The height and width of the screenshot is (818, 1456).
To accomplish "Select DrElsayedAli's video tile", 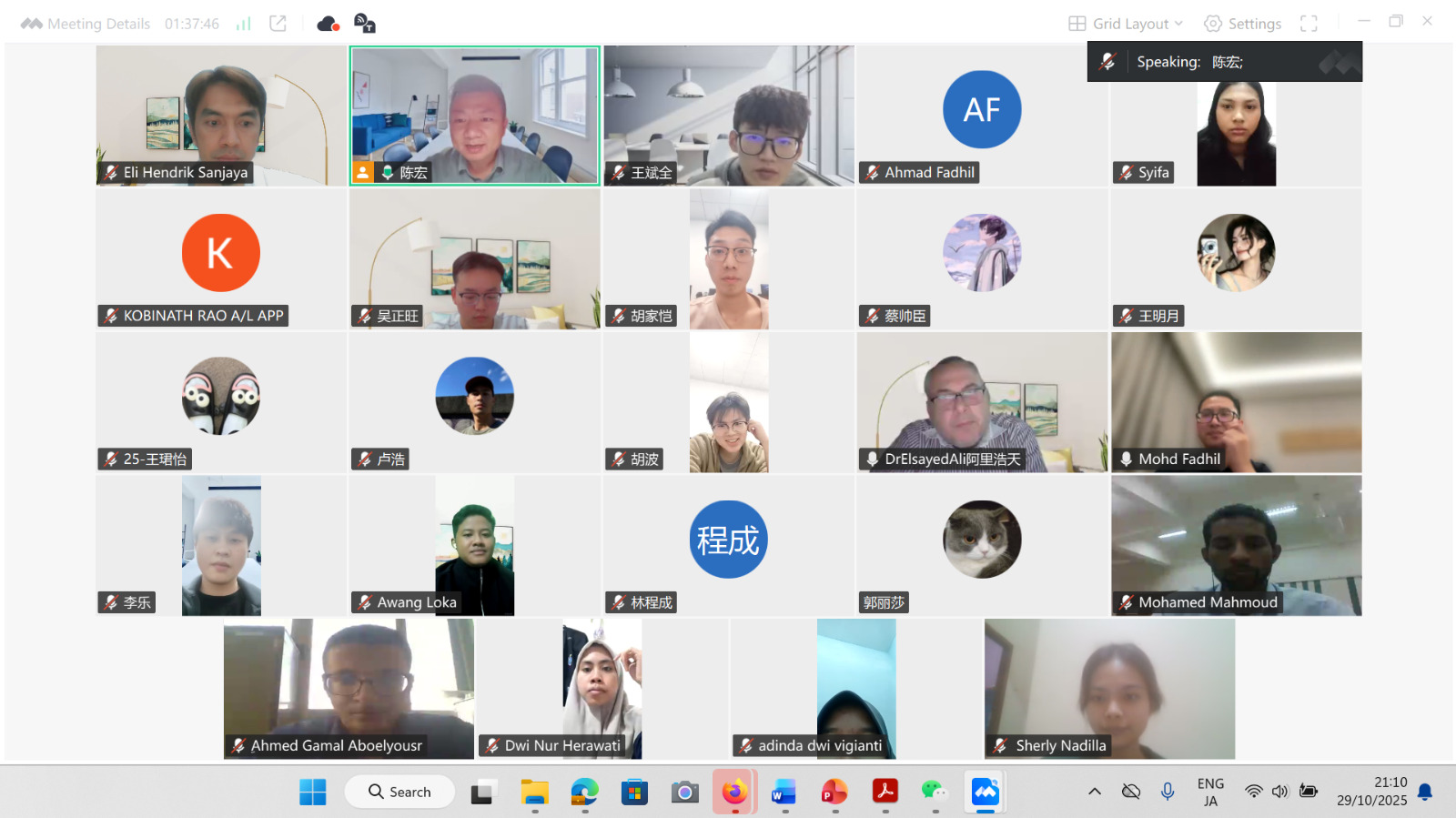I will pyautogui.click(x=982, y=400).
